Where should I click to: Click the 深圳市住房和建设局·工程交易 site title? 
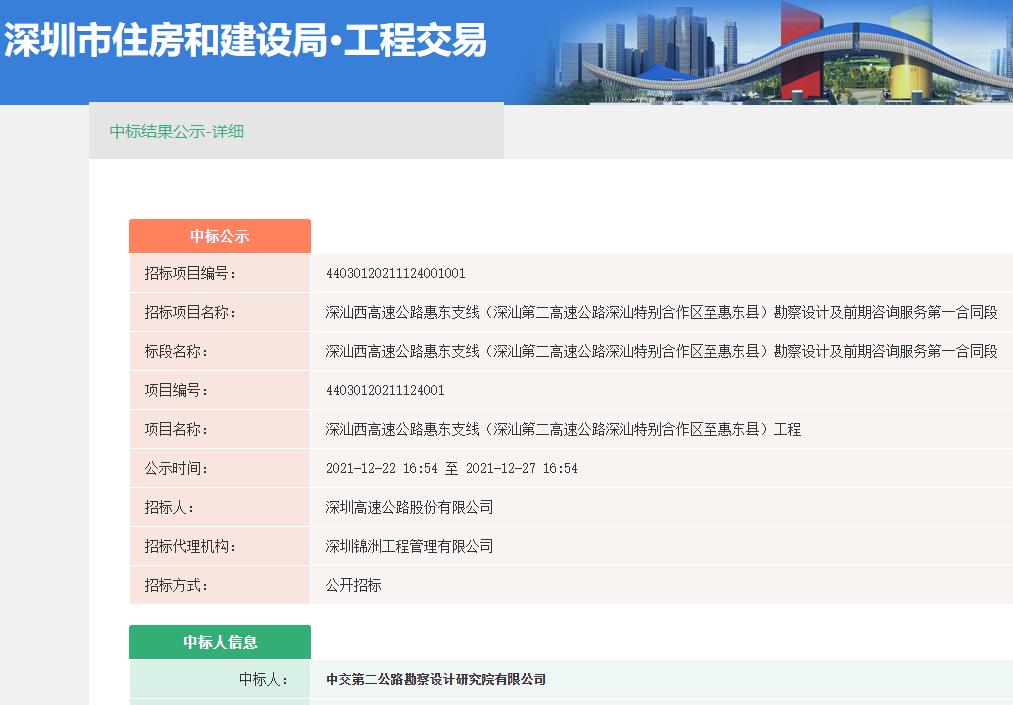click(246, 41)
